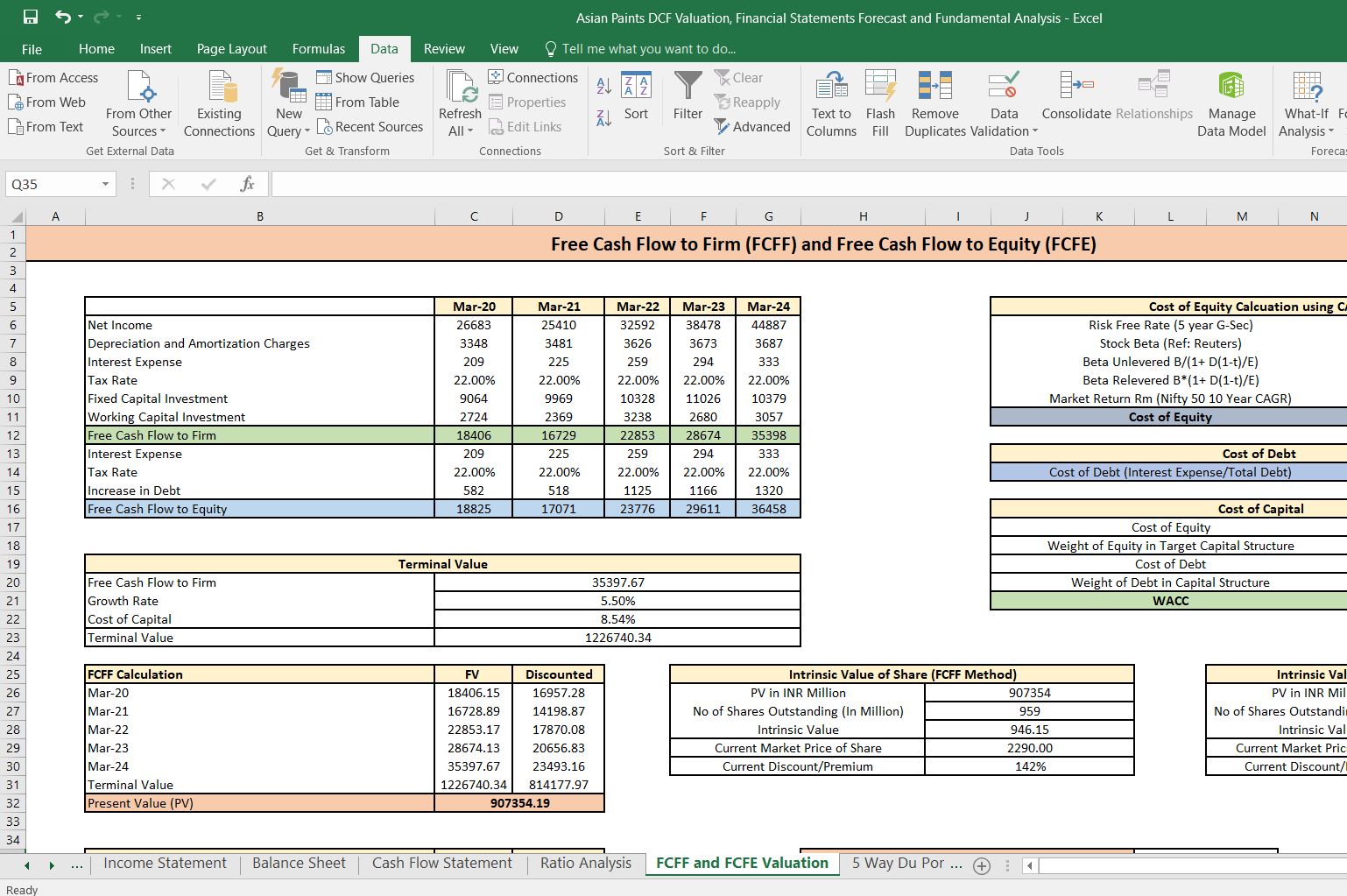Open the Balance Sheet tab
Viewport: 1347px width, 896px height.
click(x=299, y=864)
